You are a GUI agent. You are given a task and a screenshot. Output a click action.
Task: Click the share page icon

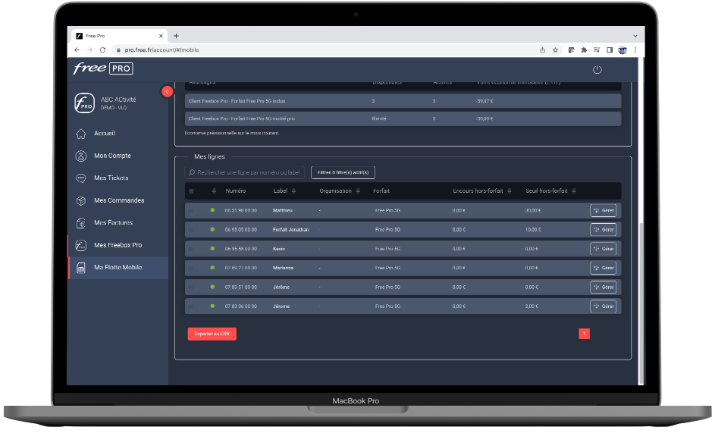pos(542,50)
